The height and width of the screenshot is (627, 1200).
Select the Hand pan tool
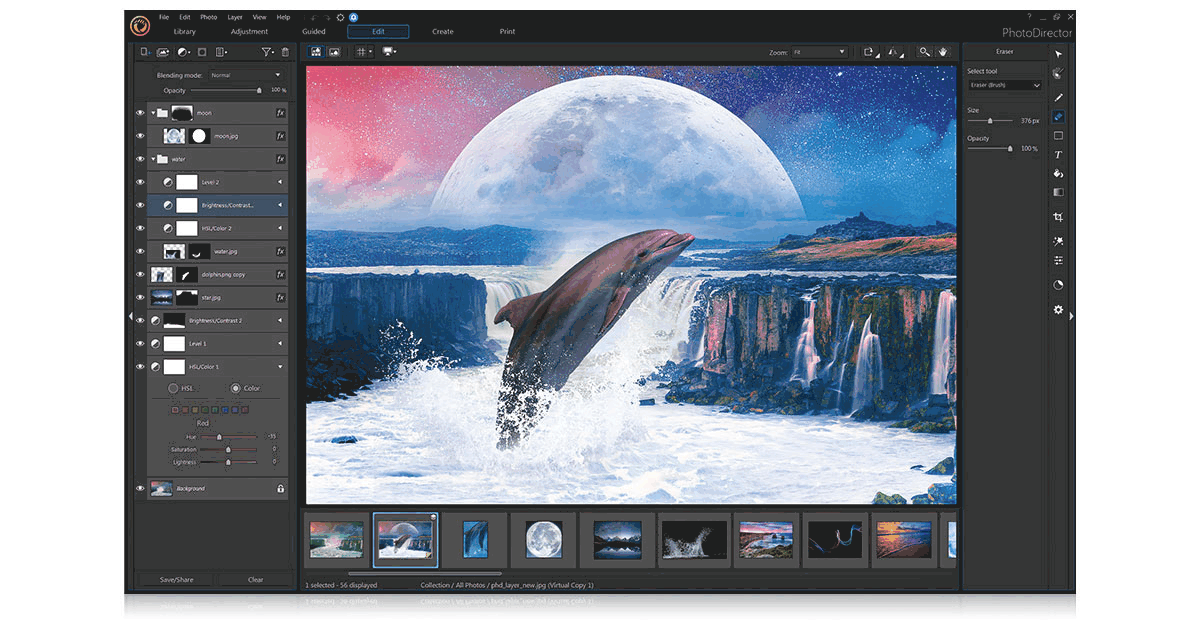coord(943,51)
